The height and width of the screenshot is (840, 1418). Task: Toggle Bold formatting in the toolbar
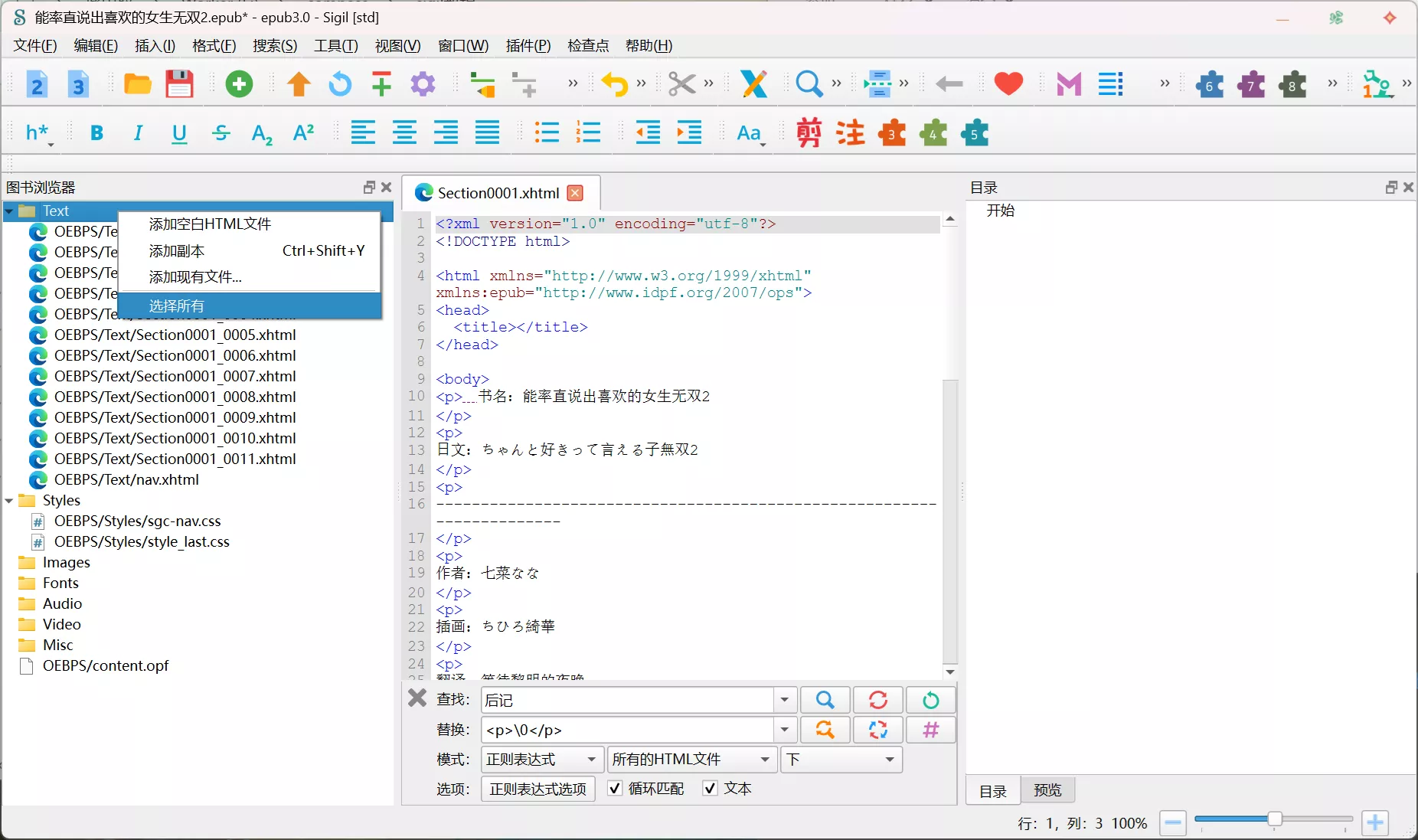click(96, 133)
